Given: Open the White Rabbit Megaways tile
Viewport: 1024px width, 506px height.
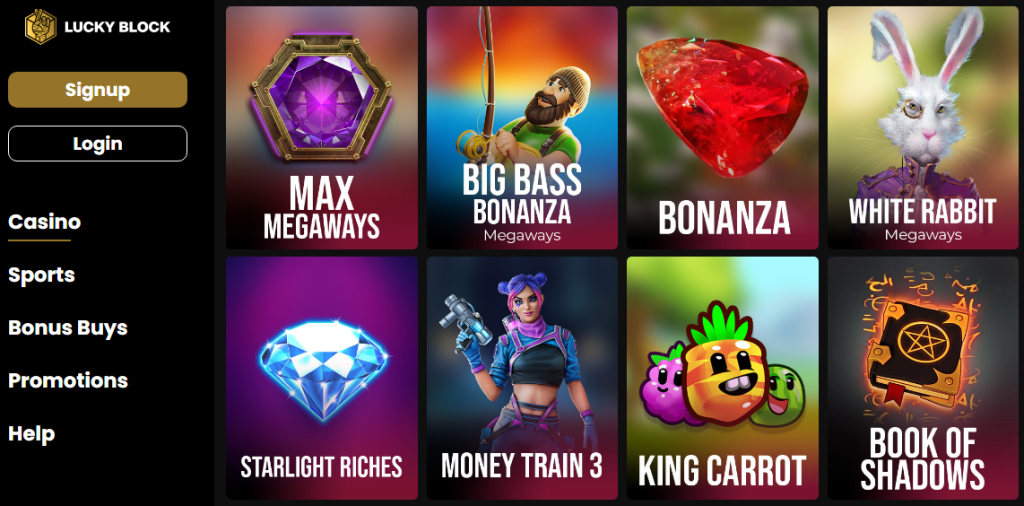Looking at the screenshot, I should point(923,128).
